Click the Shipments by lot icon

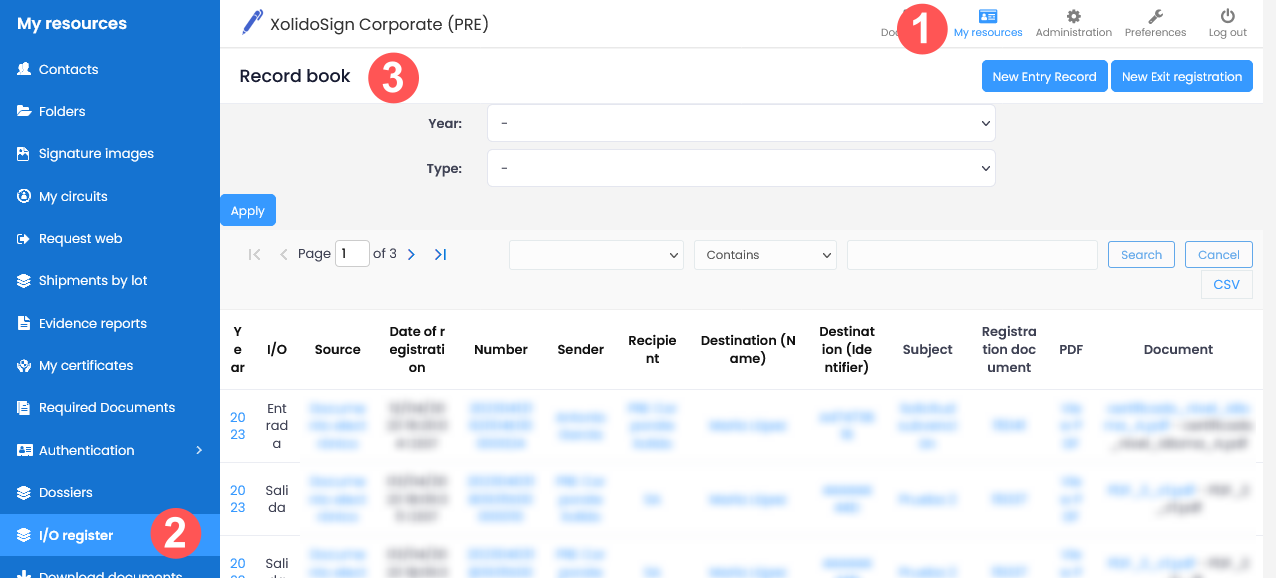24,281
